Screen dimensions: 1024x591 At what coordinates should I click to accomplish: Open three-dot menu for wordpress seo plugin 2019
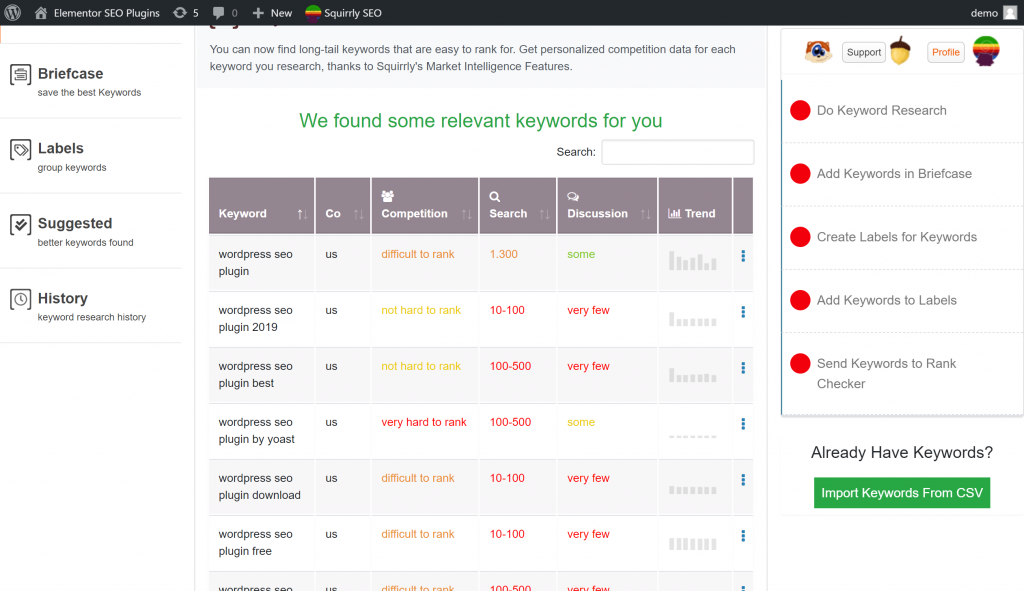[x=743, y=312]
